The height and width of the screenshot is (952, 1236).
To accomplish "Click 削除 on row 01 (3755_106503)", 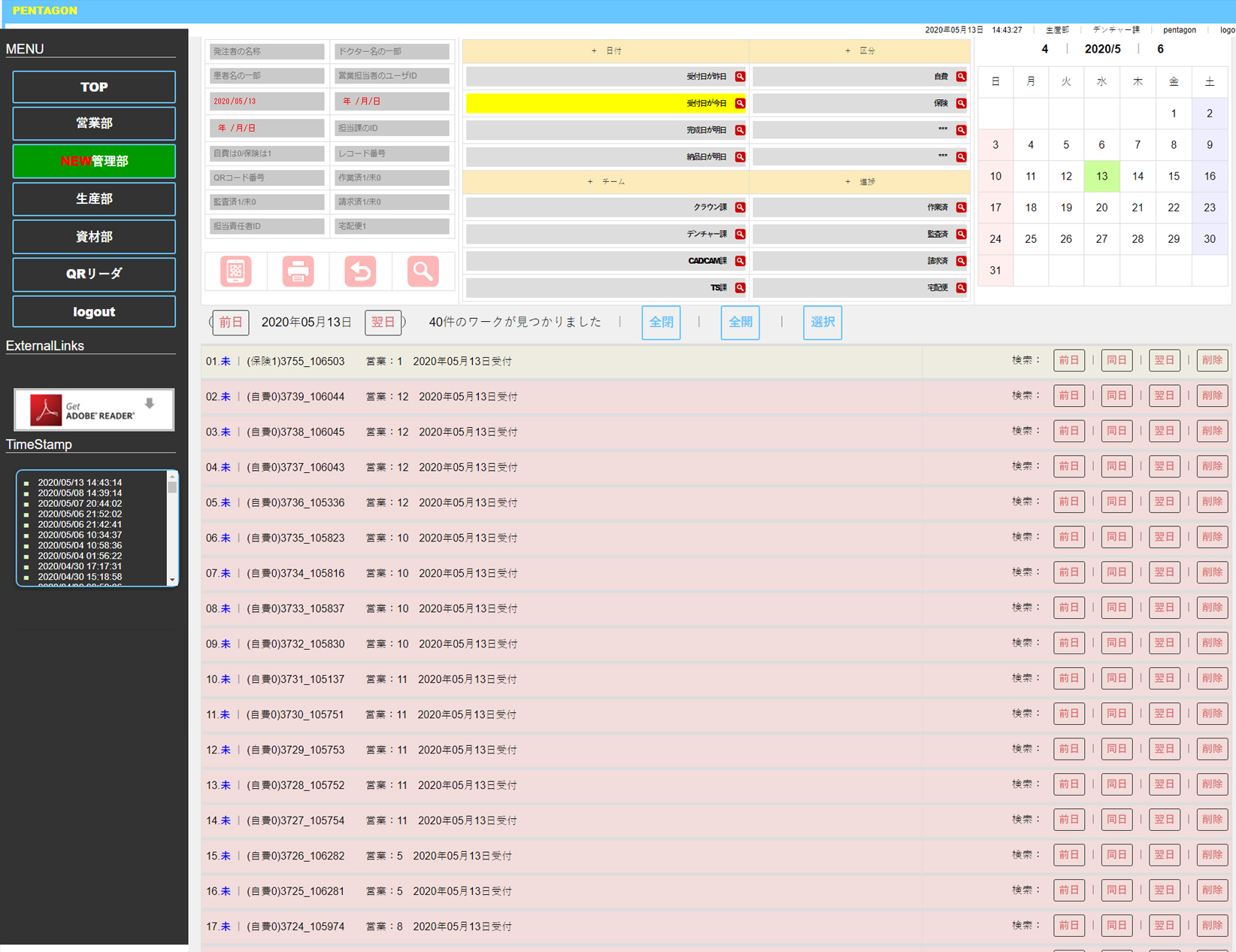I will point(1212,360).
